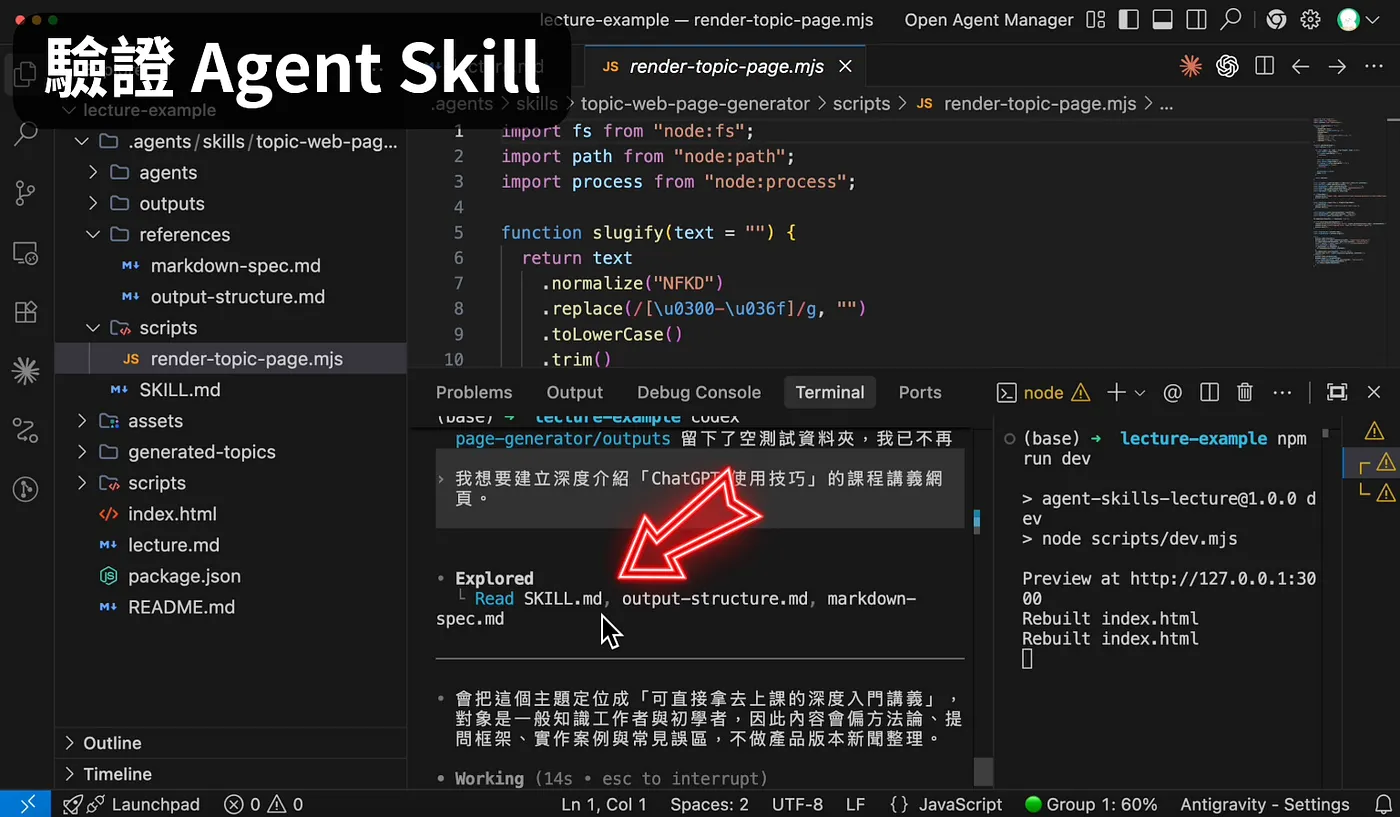Open the Extensions view in activity bar
Viewport: 1400px width, 817px height.
pyautogui.click(x=26, y=311)
